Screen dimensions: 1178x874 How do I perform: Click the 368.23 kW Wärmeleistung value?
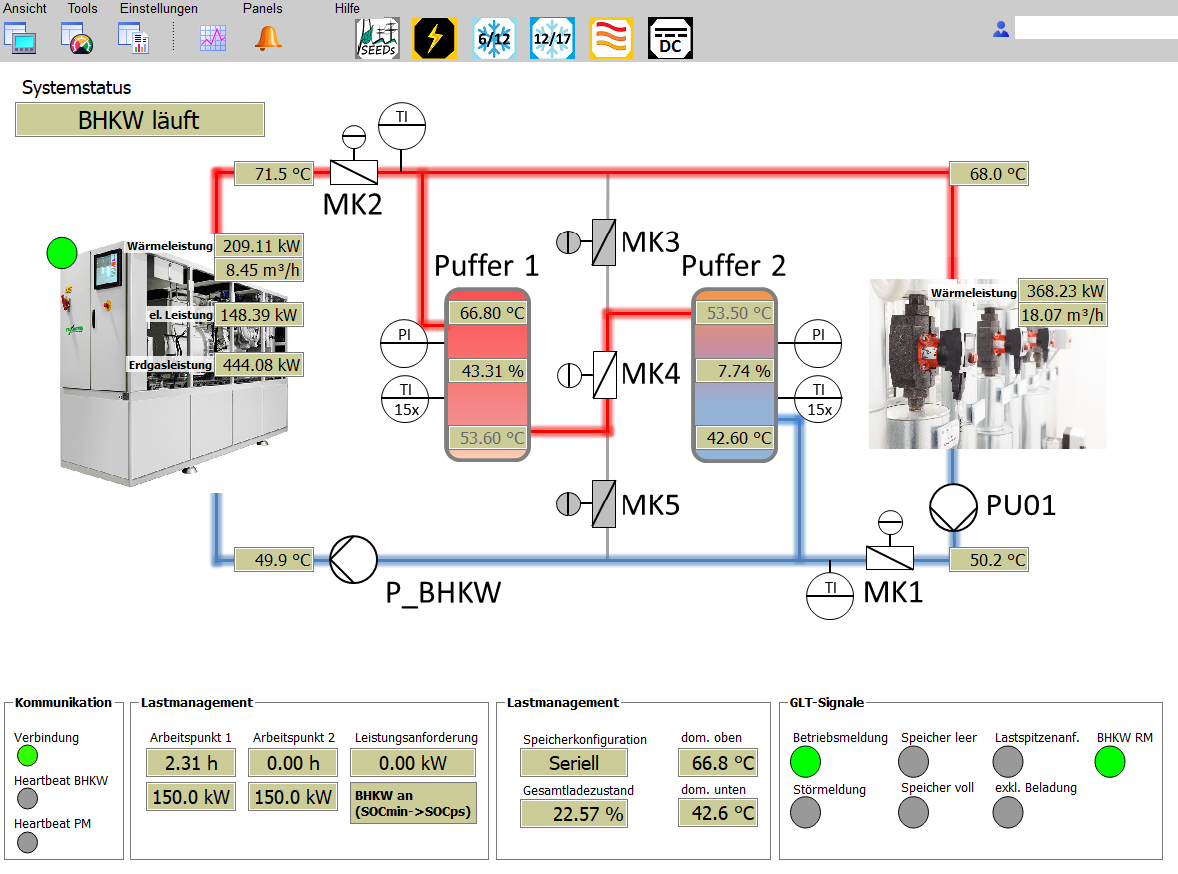[x=1063, y=291]
